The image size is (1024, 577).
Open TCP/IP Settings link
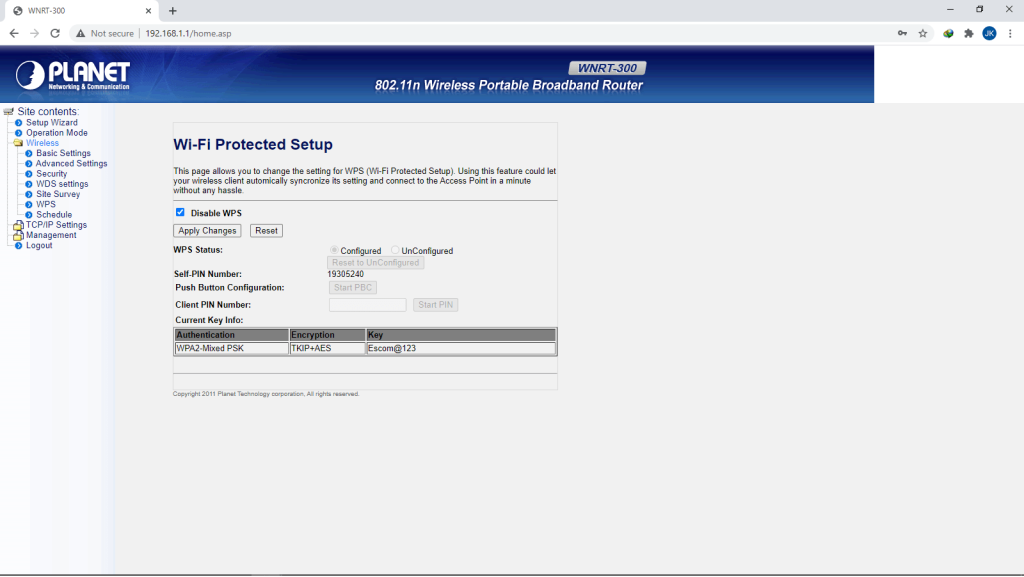pos(56,225)
